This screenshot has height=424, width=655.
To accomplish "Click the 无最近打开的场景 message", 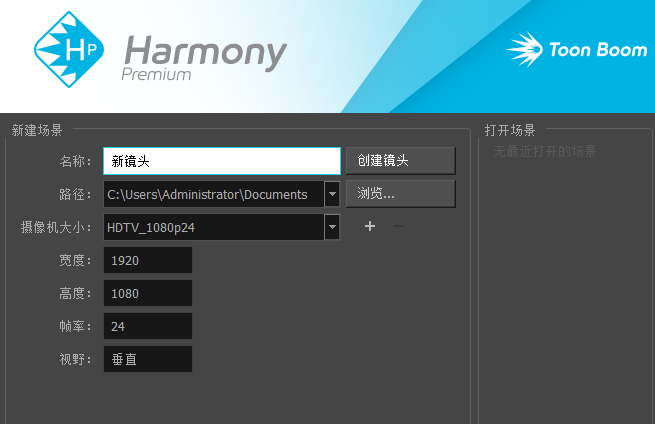I will (x=544, y=151).
